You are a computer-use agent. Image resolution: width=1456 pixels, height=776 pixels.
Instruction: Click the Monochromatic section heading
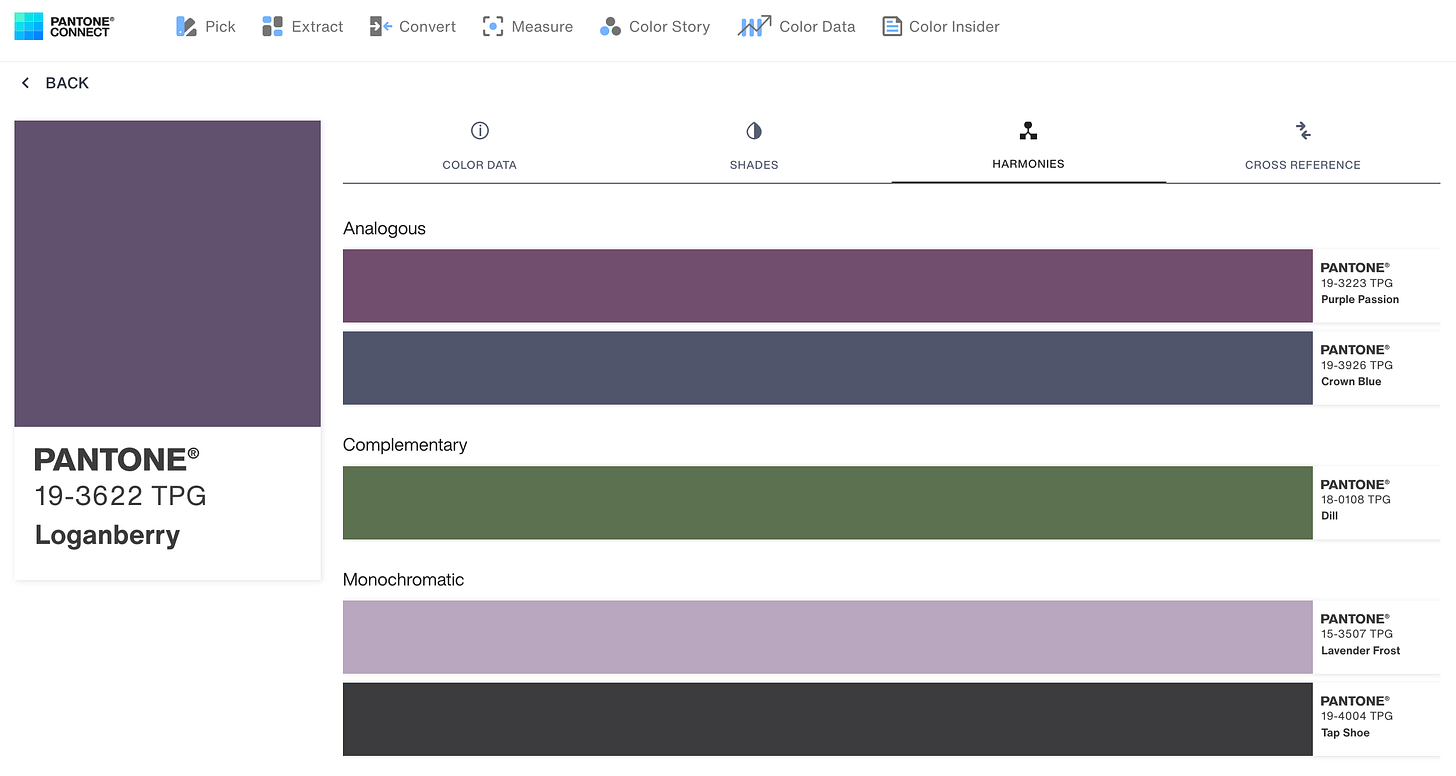pos(403,580)
